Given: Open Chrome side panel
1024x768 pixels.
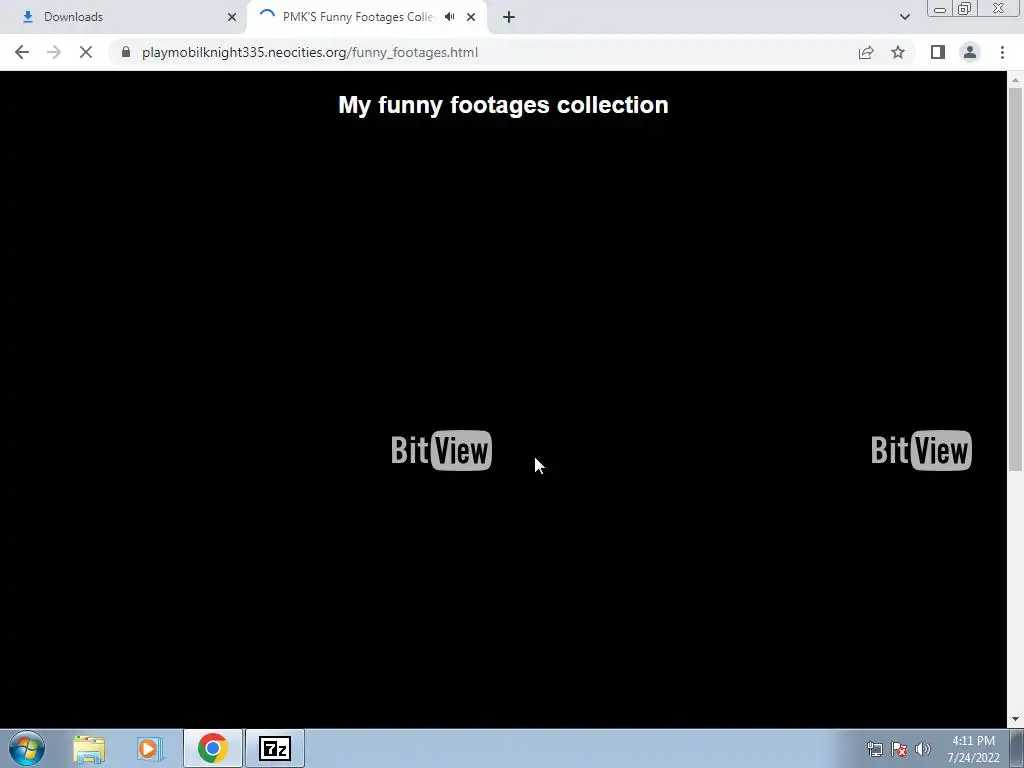Looking at the screenshot, I should tap(938, 52).
